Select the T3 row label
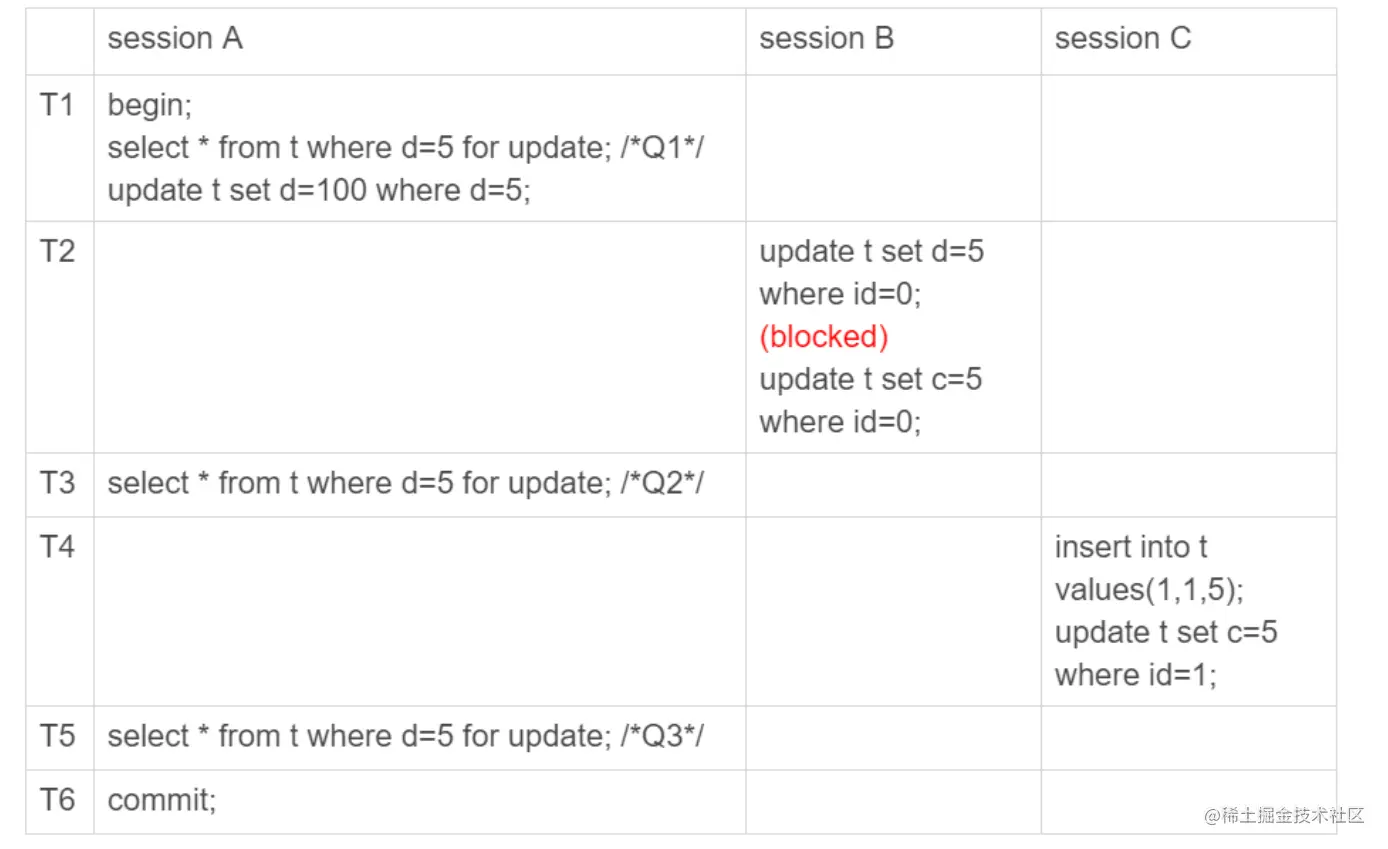The width and height of the screenshot is (1388, 849). [58, 483]
